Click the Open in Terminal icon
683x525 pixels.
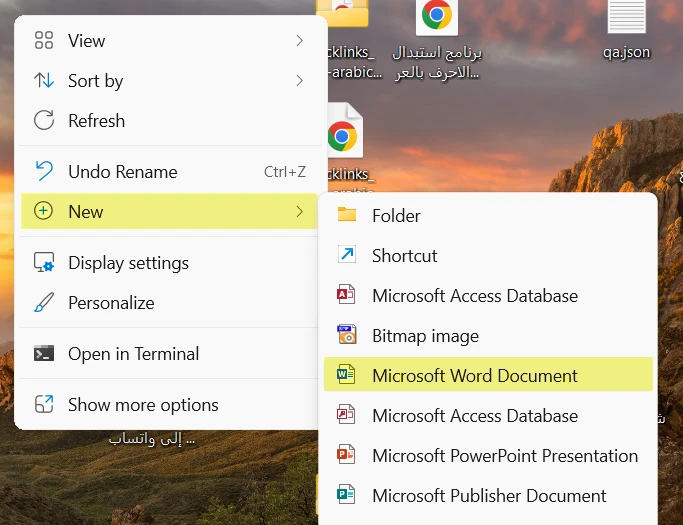(44, 353)
